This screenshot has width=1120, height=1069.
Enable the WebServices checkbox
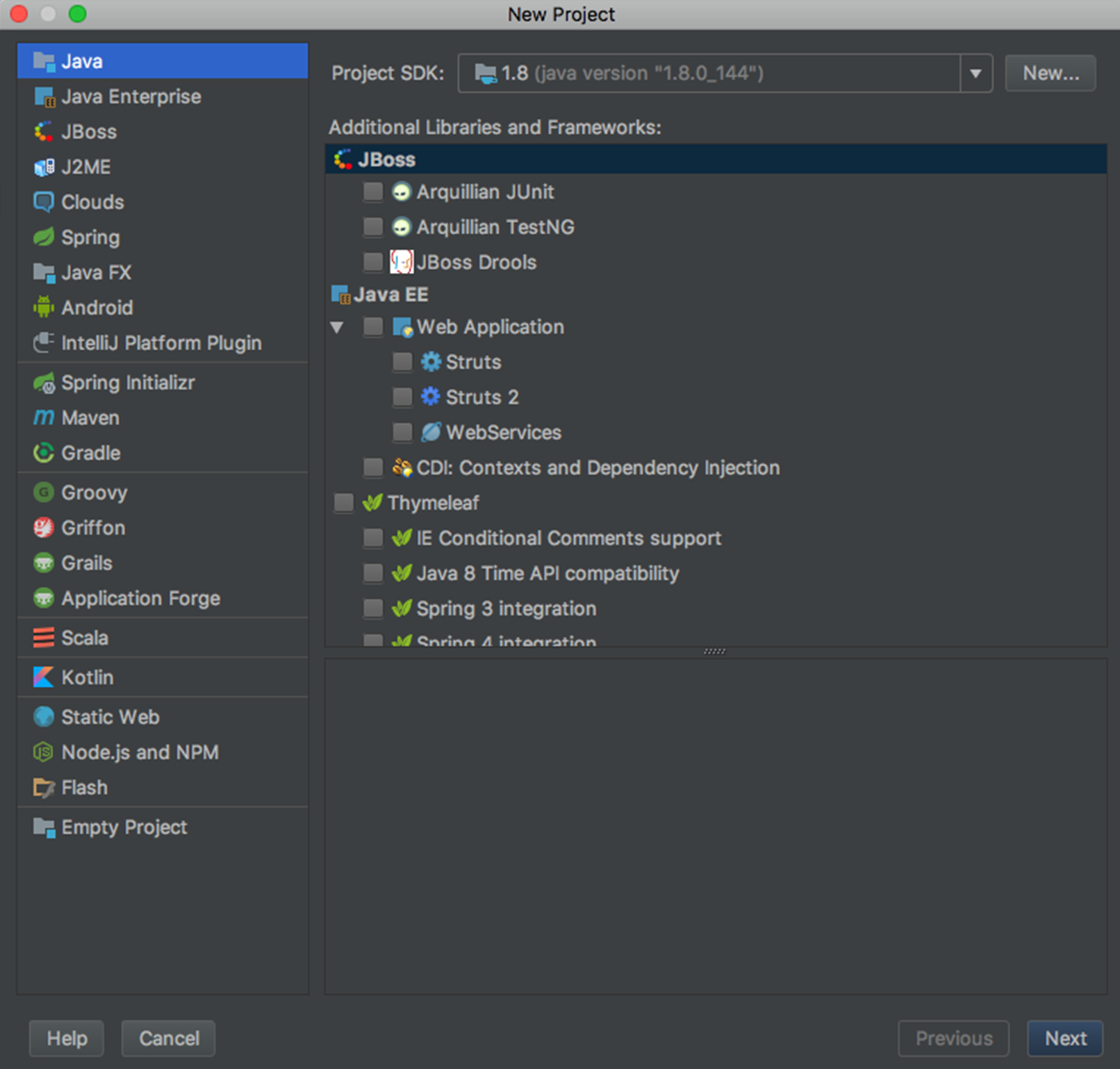coord(402,432)
